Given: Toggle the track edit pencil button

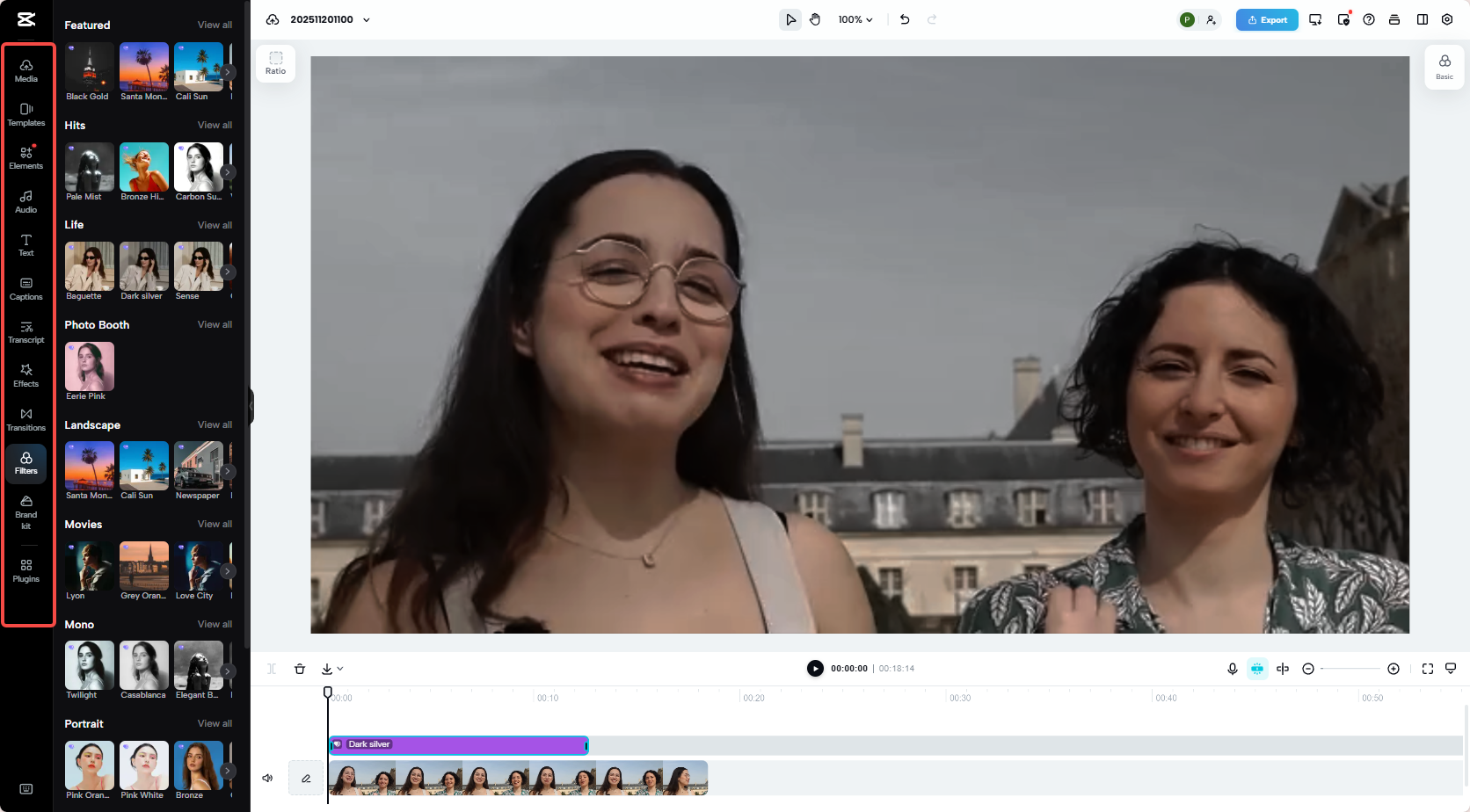Looking at the screenshot, I should point(306,778).
